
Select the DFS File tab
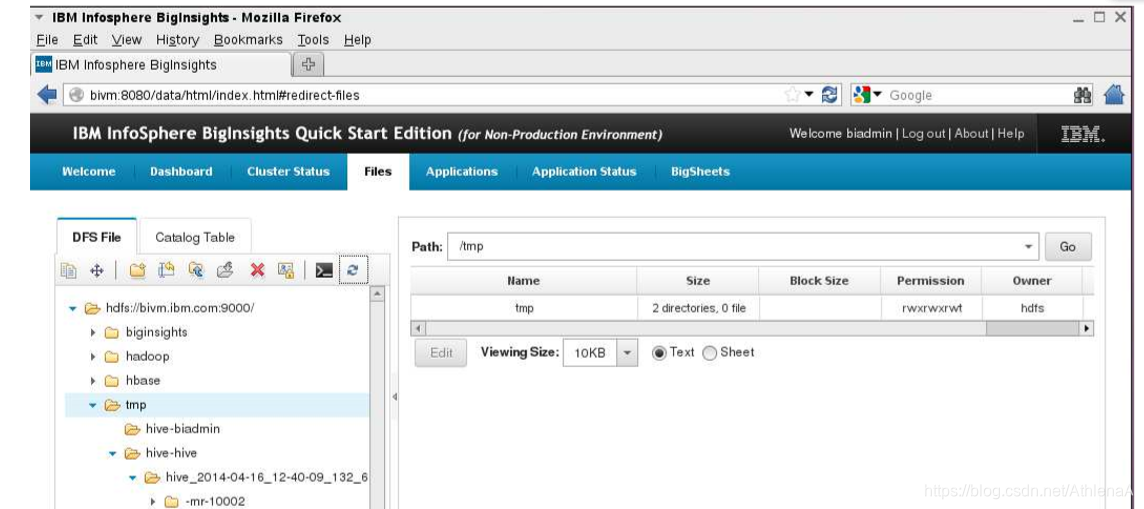tap(96, 237)
